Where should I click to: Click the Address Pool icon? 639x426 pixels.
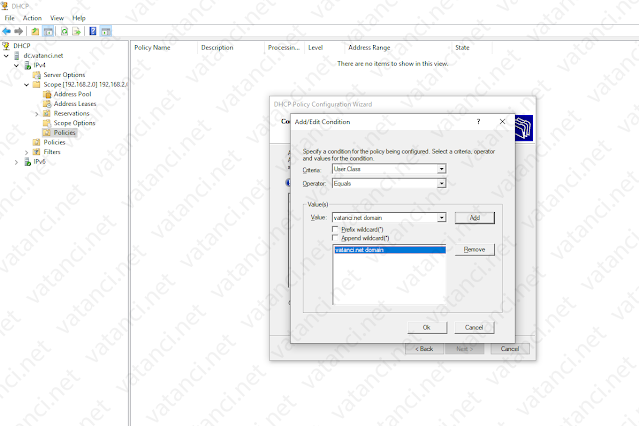click(47, 94)
